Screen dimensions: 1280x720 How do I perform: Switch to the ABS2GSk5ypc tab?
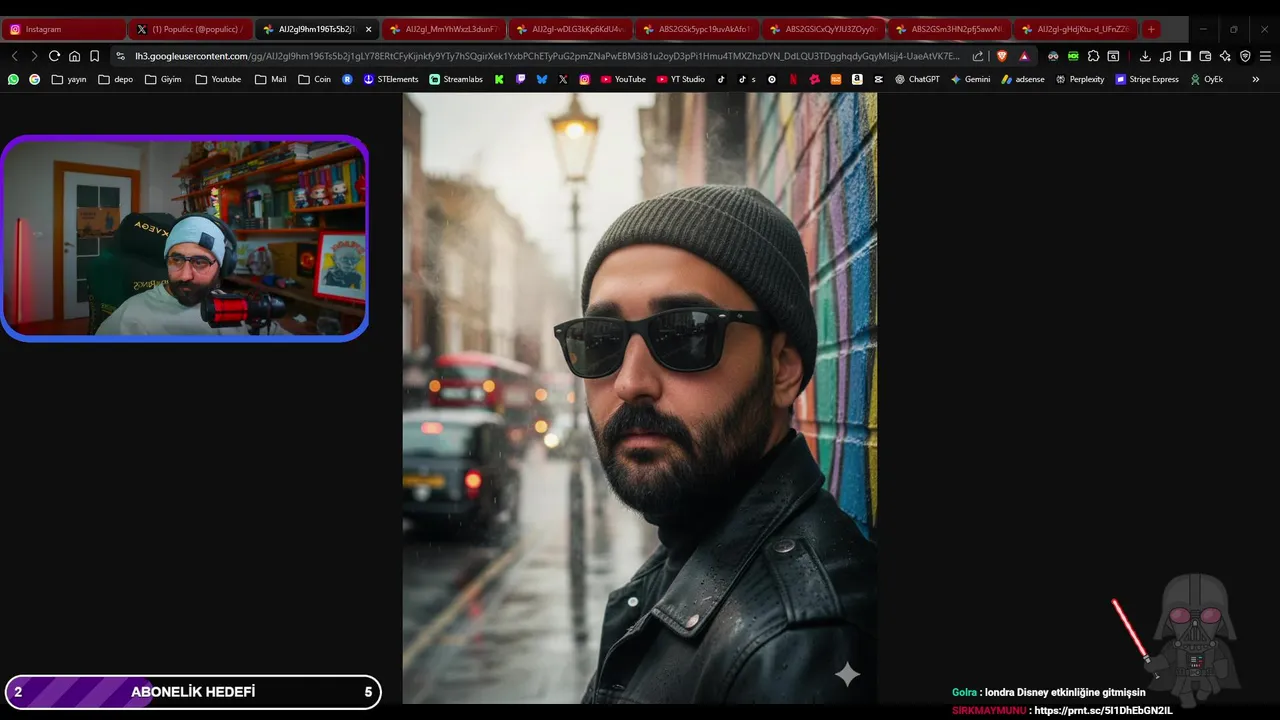696,29
